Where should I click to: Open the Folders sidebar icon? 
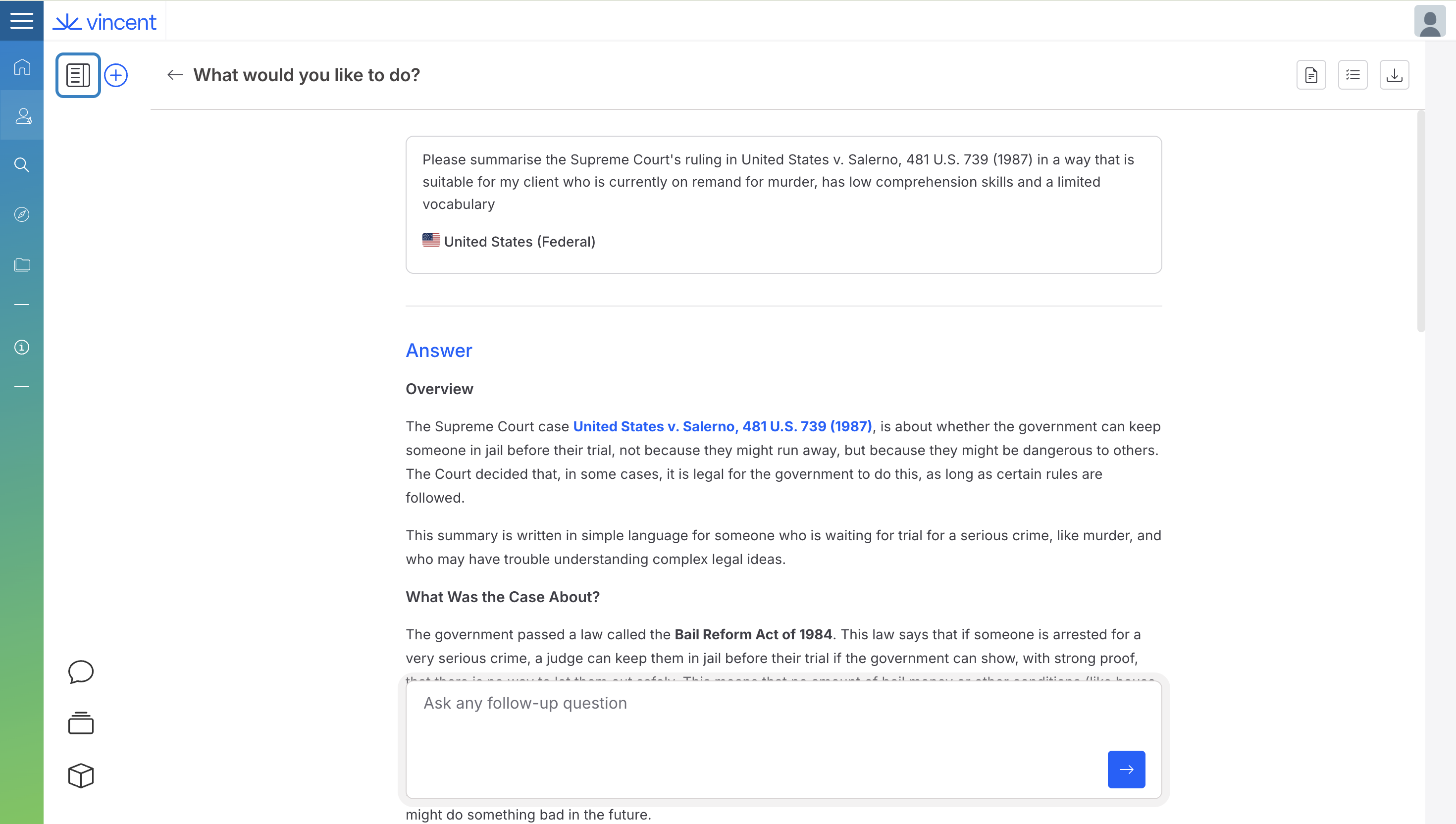tap(21, 264)
